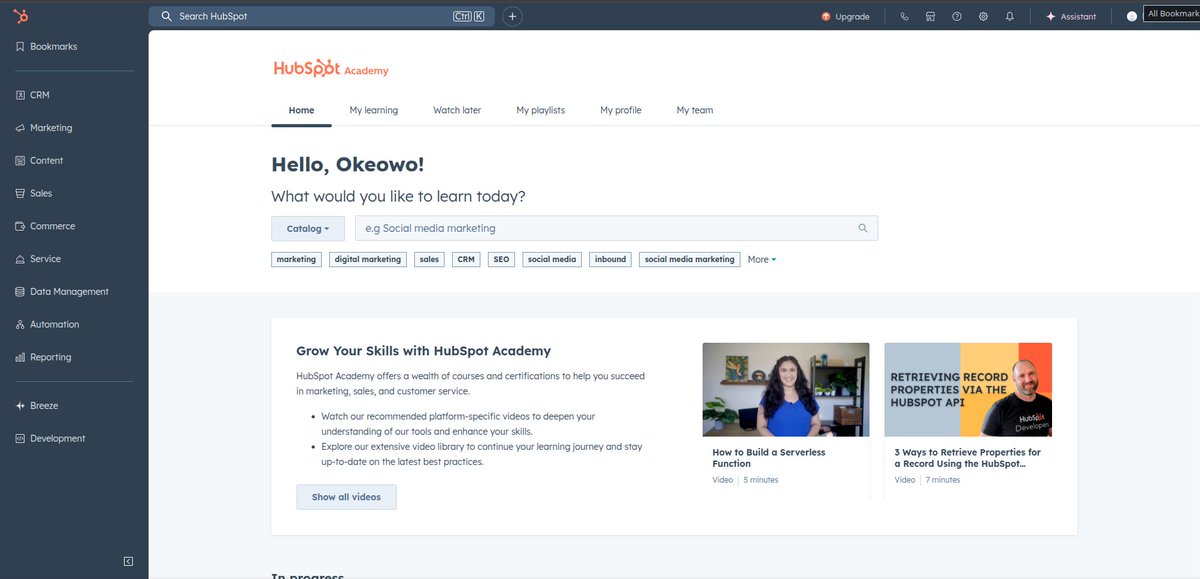Open the Serverless Function video thumbnail
The height and width of the screenshot is (579, 1200).
click(x=786, y=390)
